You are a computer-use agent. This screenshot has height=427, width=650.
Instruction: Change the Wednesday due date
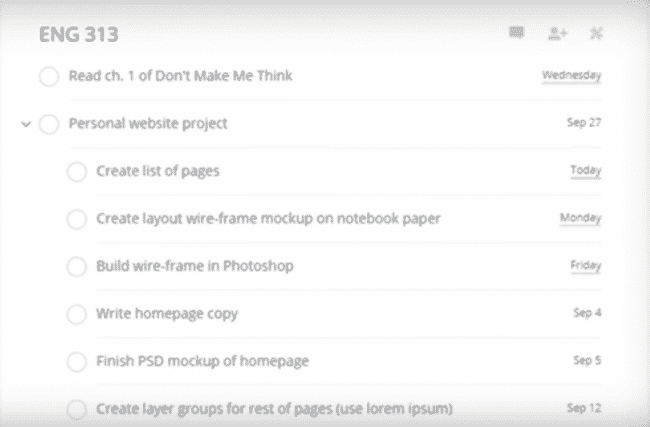572,75
